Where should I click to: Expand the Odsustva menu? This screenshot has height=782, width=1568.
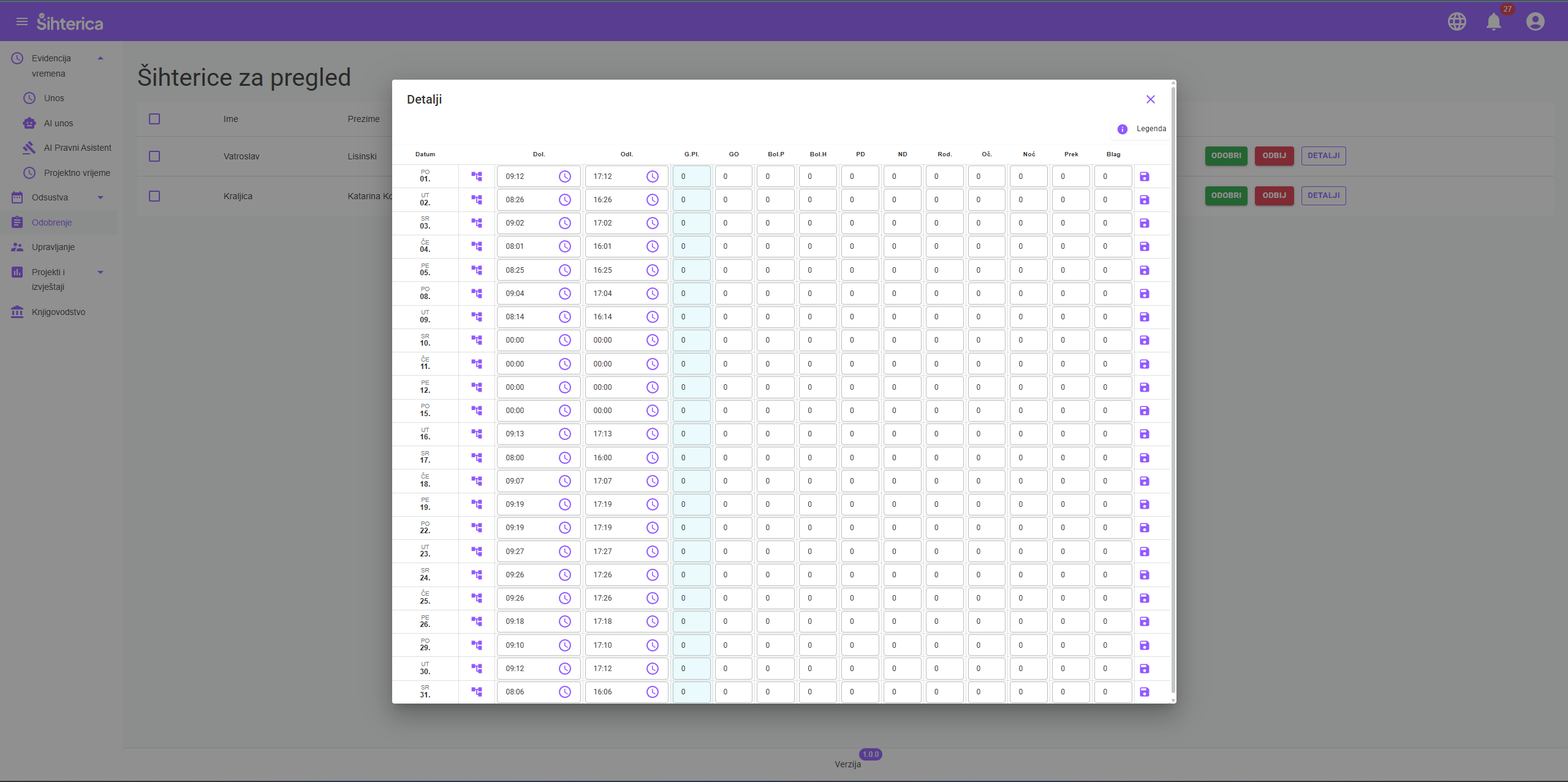tap(100, 197)
